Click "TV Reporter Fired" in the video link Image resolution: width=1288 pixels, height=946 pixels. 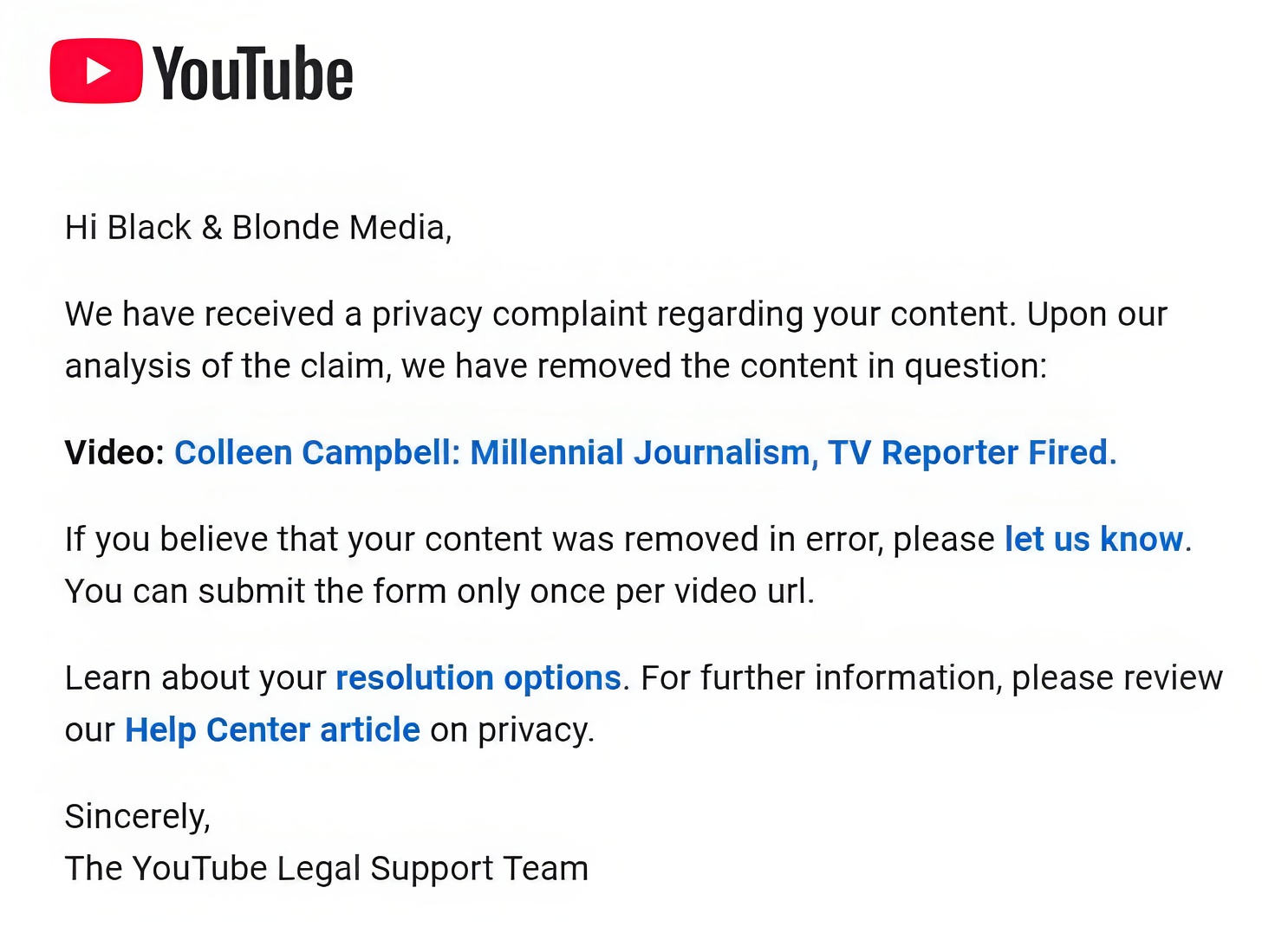pos(968,453)
